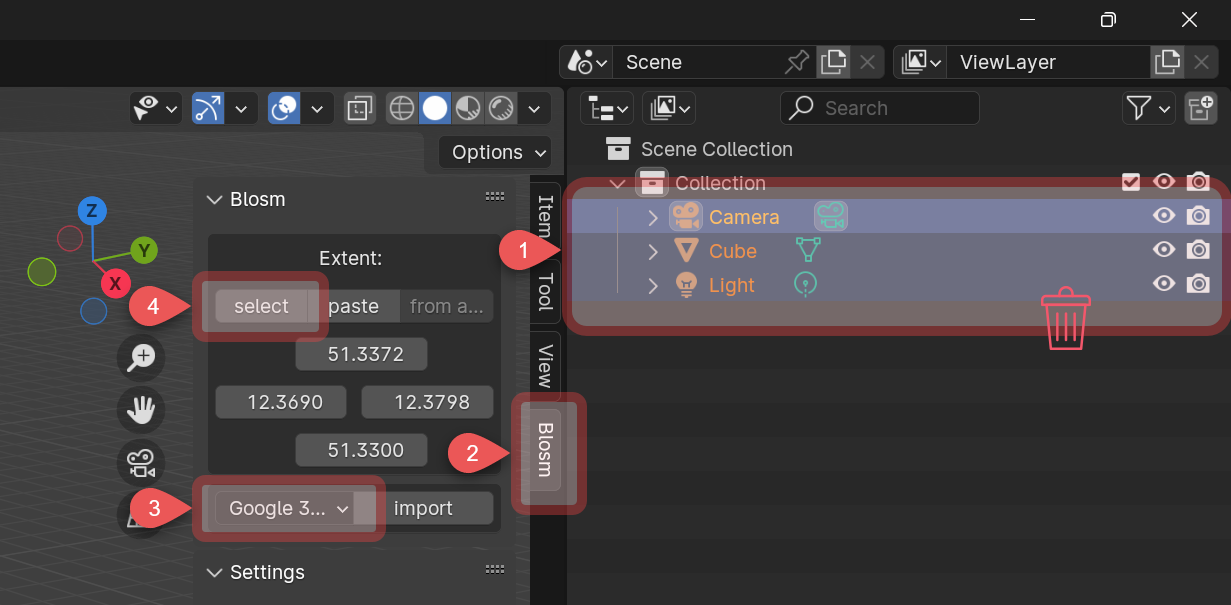Expand the Cube tree item

pyautogui.click(x=653, y=250)
